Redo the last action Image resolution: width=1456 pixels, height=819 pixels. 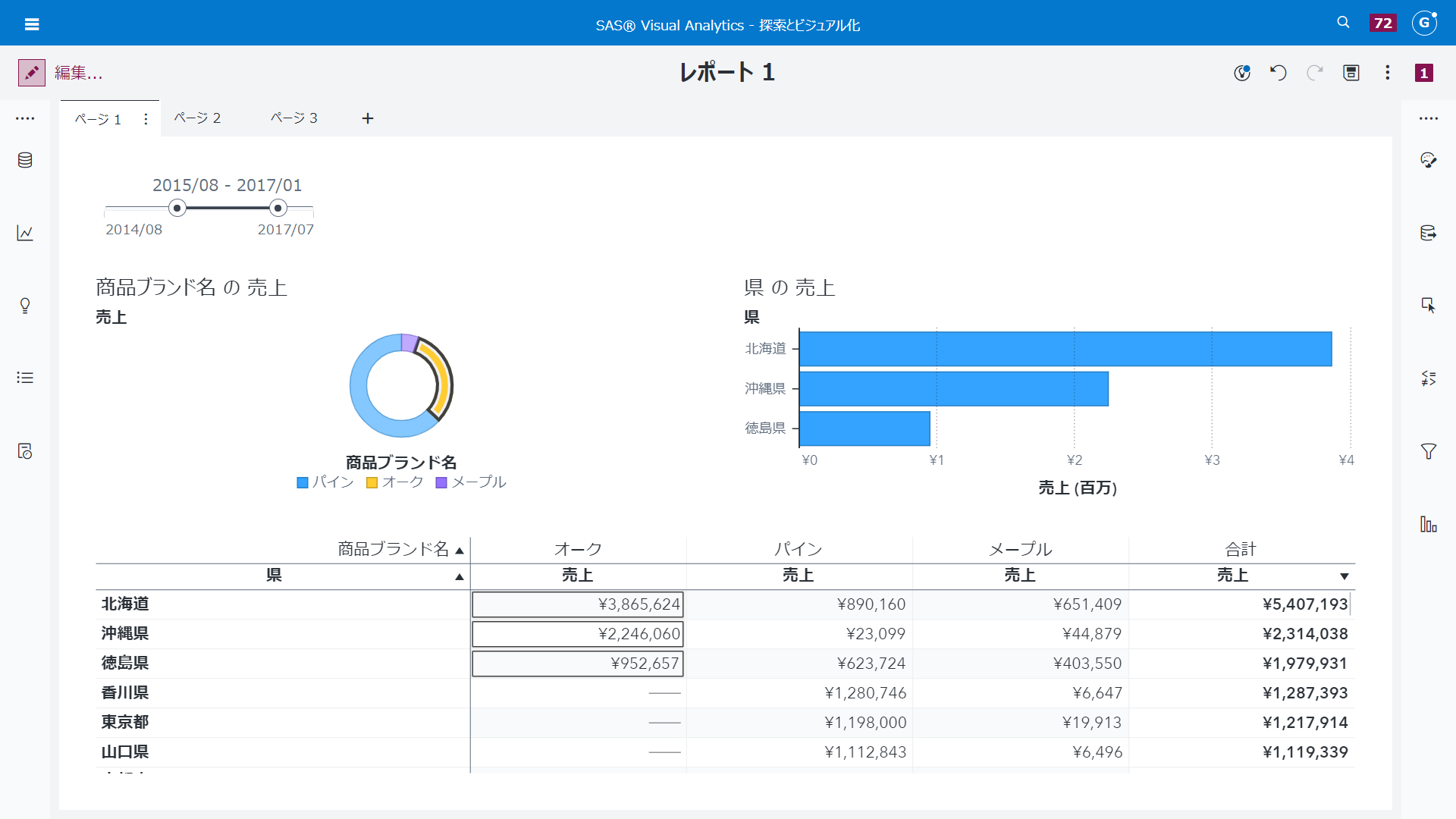tap(1315, 73)
